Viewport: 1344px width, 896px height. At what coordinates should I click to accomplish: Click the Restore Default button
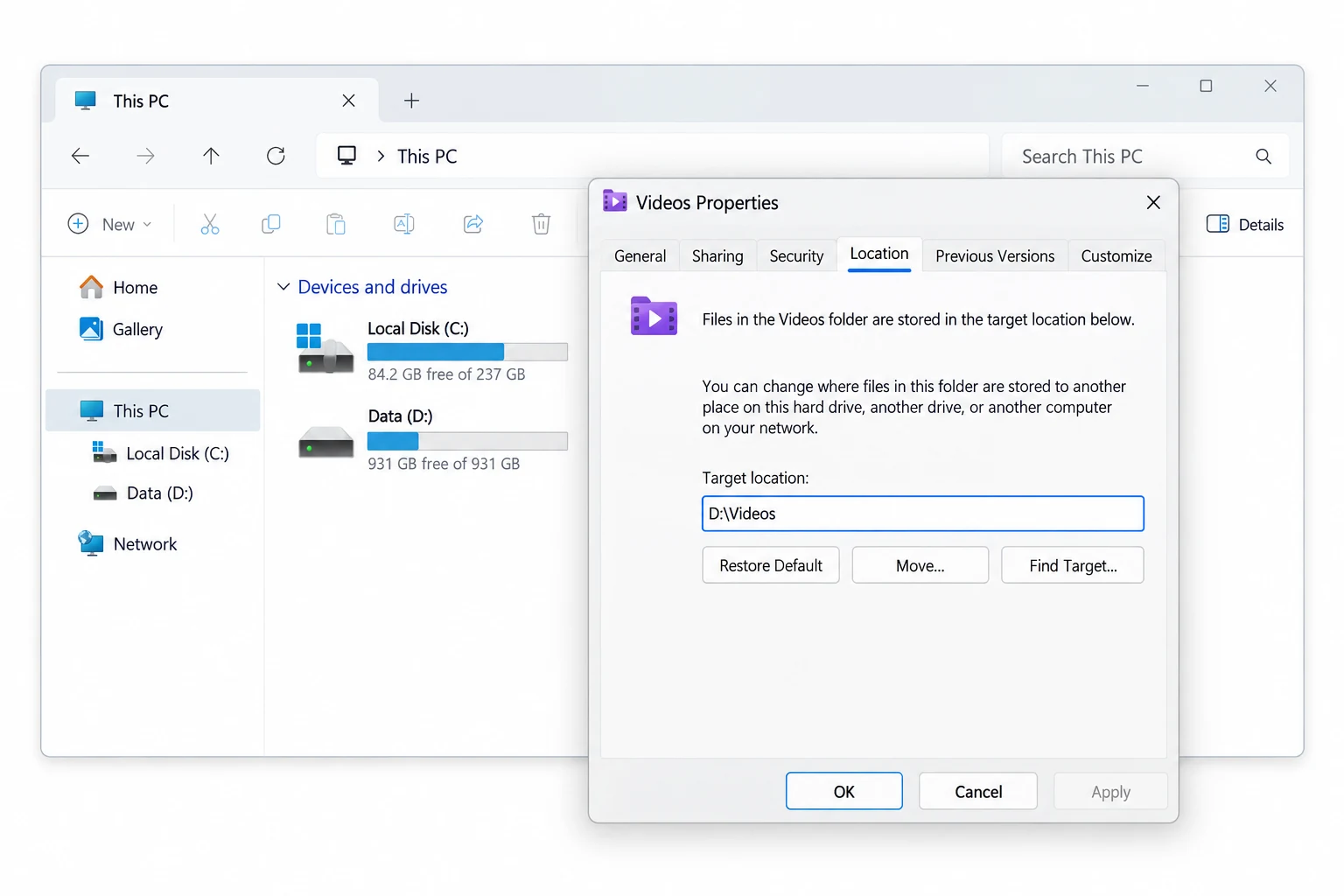[x=771, y=565]
